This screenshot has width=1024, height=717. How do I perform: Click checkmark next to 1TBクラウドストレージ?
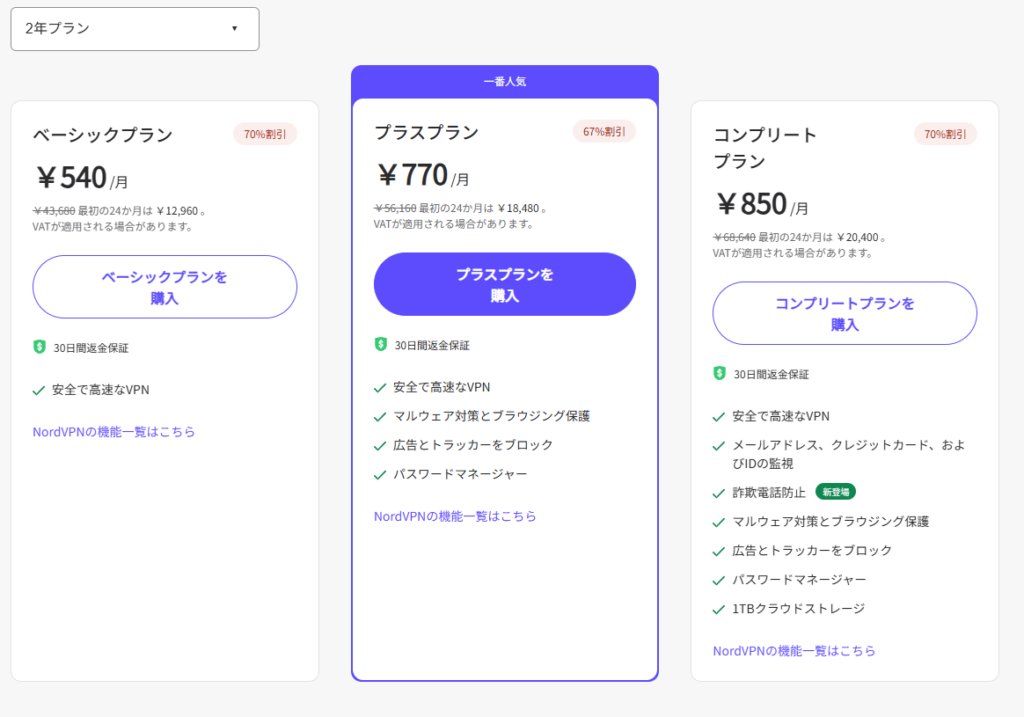[x=719, y=608]
